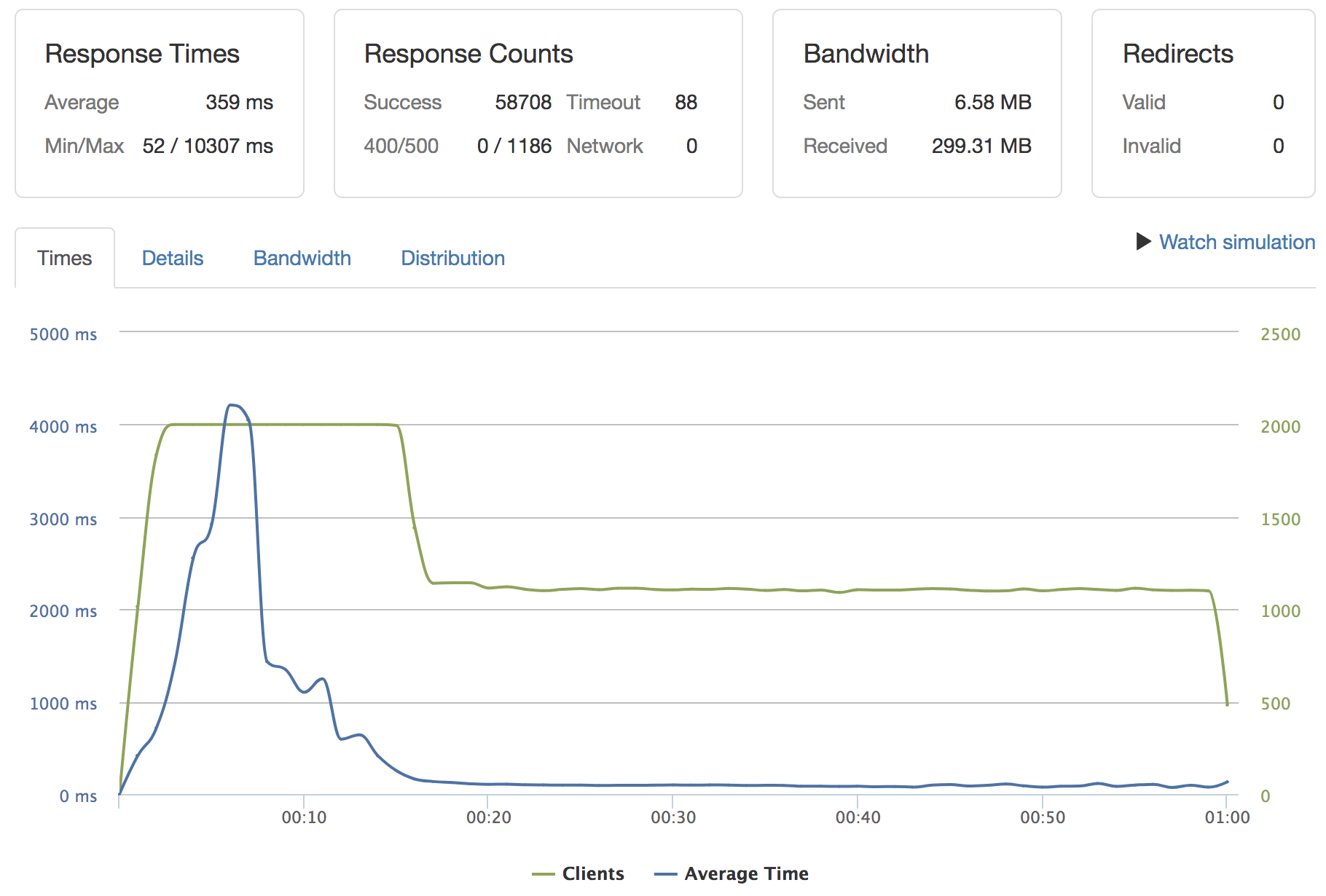Viewport: 1326px width, 896px height.
Task: Click the green Clients legend line marker
Action: pos(544,874)
